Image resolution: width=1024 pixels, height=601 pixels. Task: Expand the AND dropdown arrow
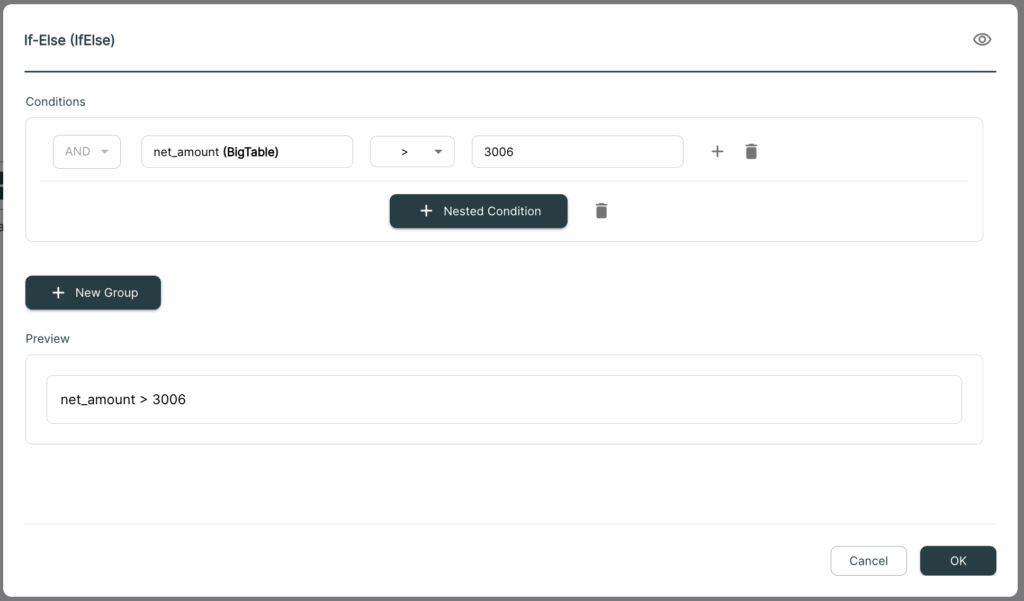pos(104,152)
